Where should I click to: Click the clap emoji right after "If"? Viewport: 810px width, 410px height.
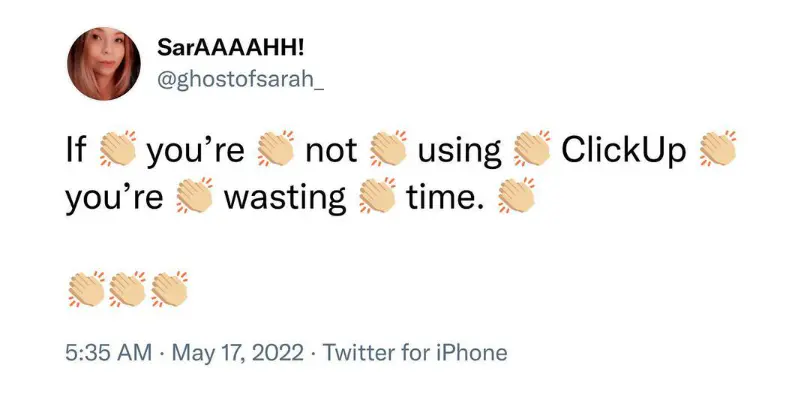(118, 151)
